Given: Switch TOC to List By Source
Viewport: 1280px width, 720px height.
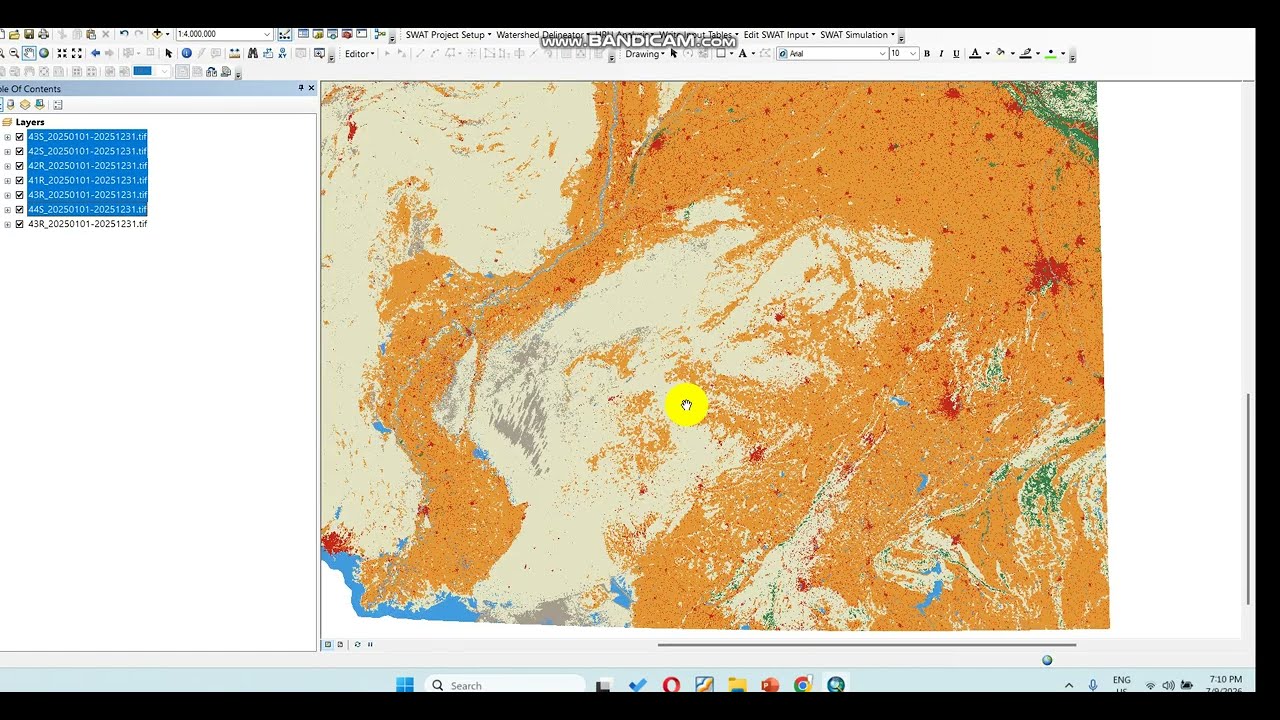Looking at the screenshot, I should tap(10, 104).
